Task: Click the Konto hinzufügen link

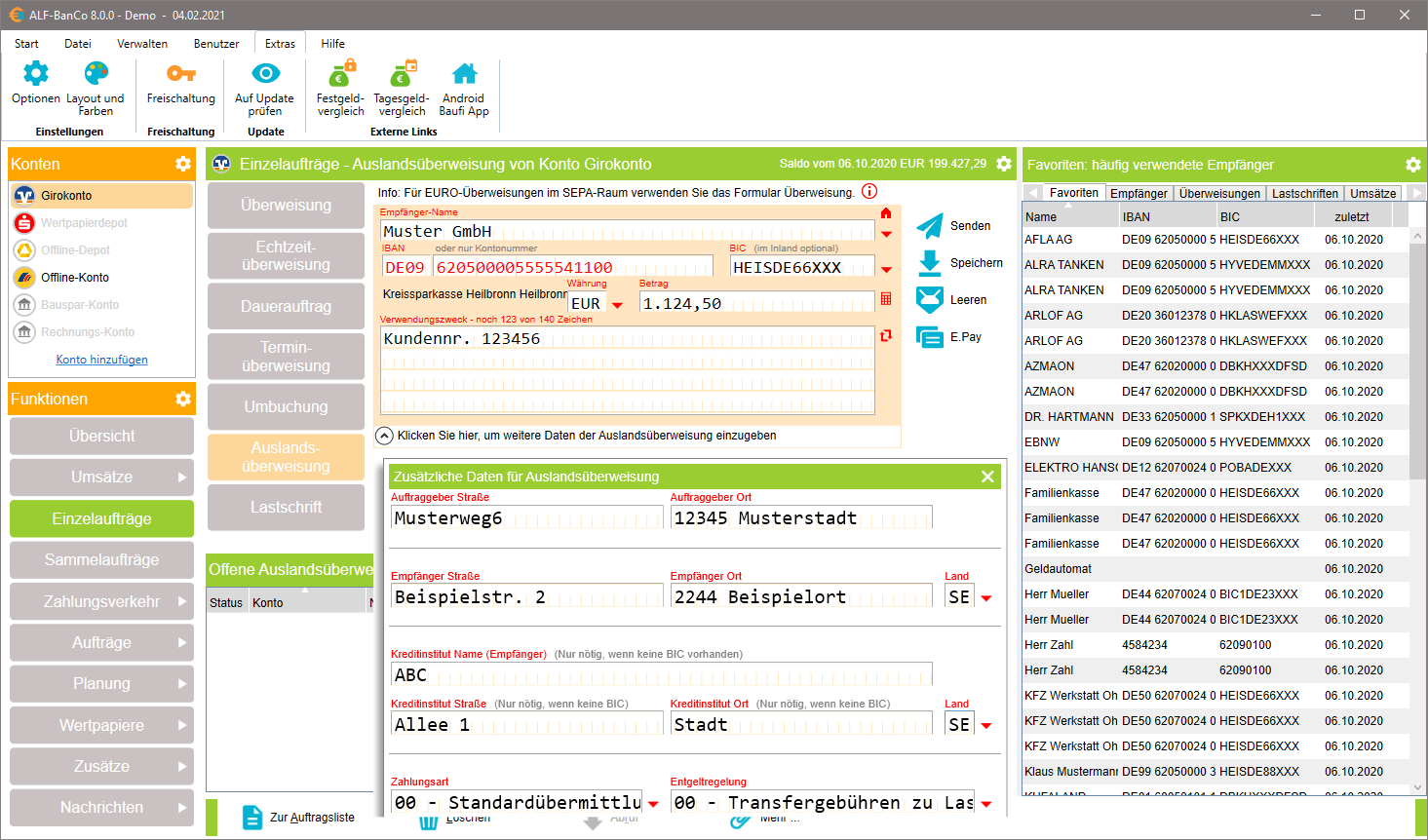Action: [102, 360]
